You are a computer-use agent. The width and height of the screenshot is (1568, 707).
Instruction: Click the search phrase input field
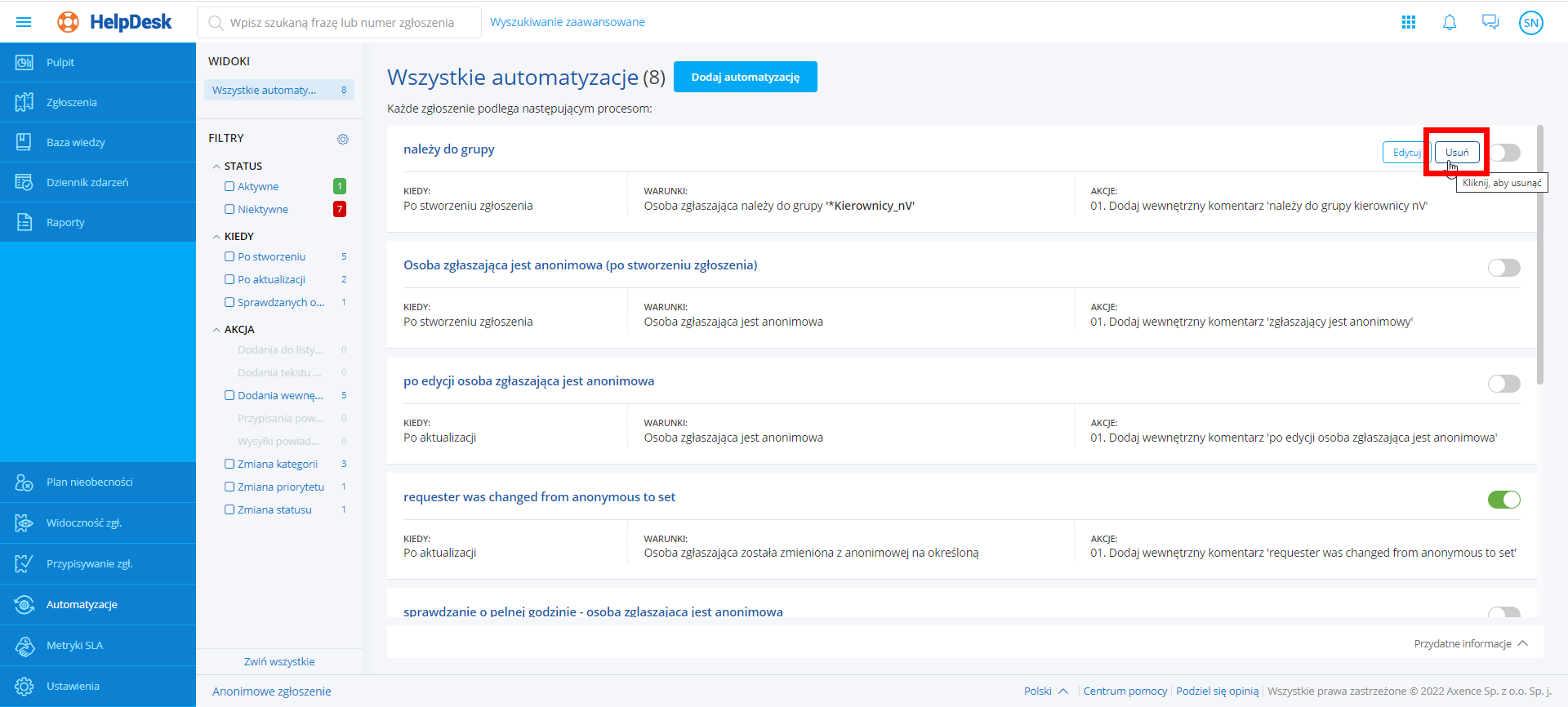(341, 23)
